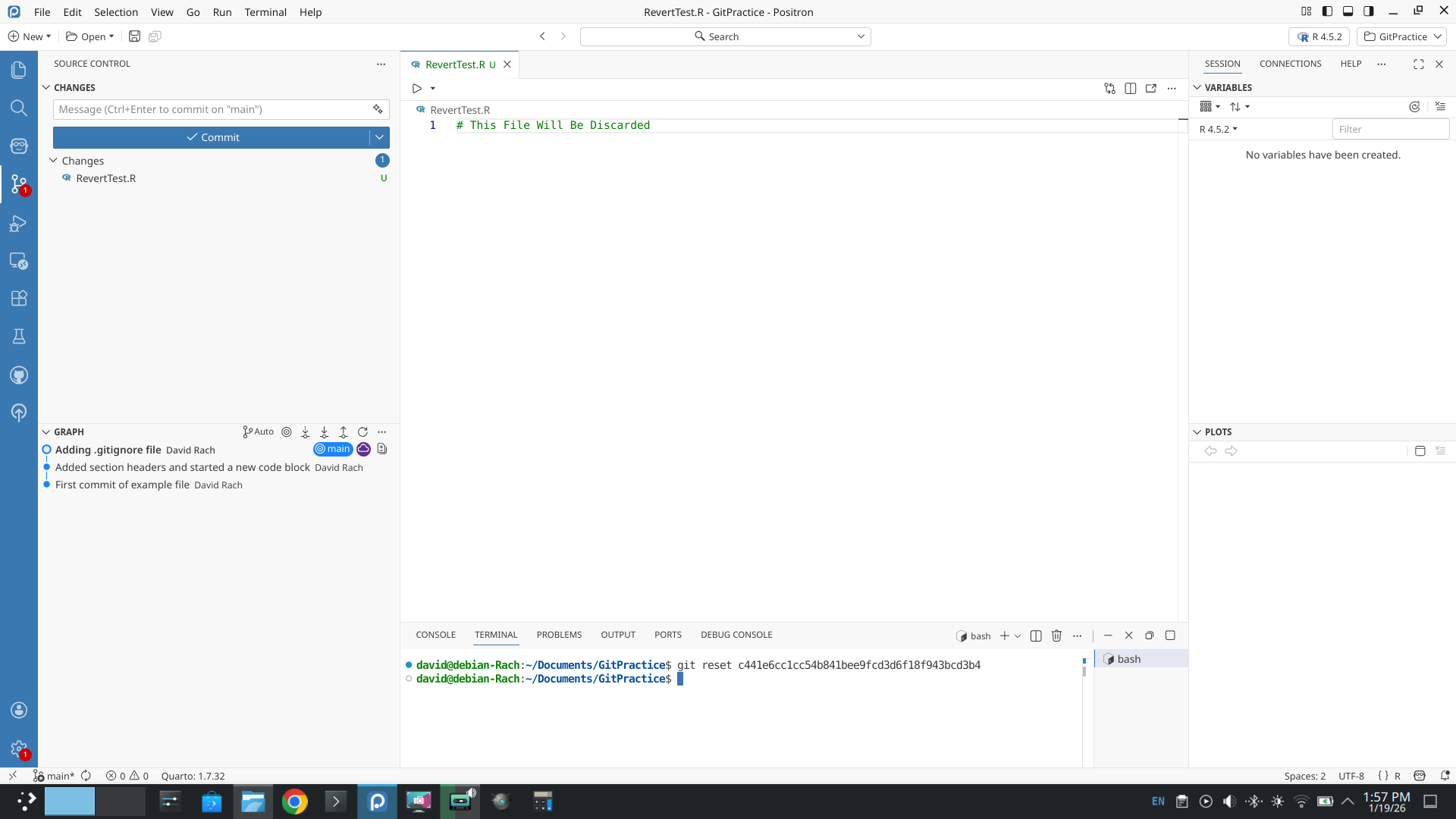This screenshot has height=819, width=1456.
Task: Launch Chrome from the taskbar
Action: pos(294,802)
